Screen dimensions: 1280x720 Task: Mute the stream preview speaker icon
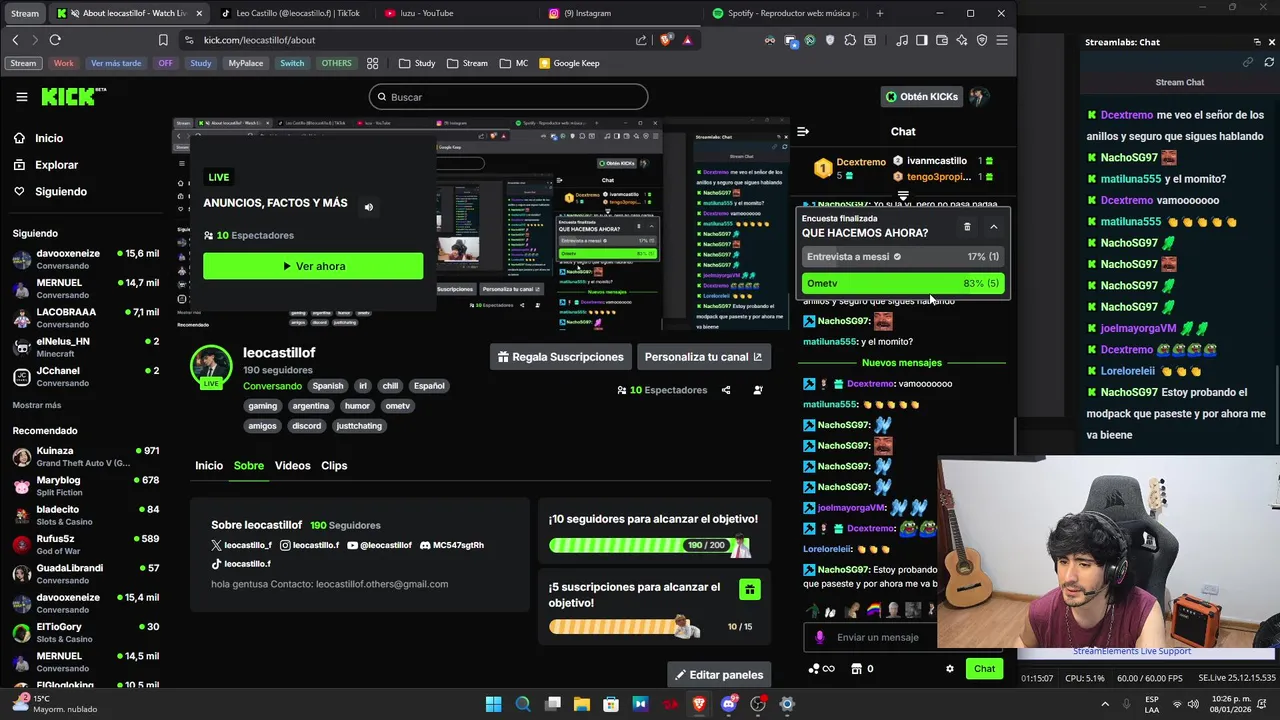[368, 207]
